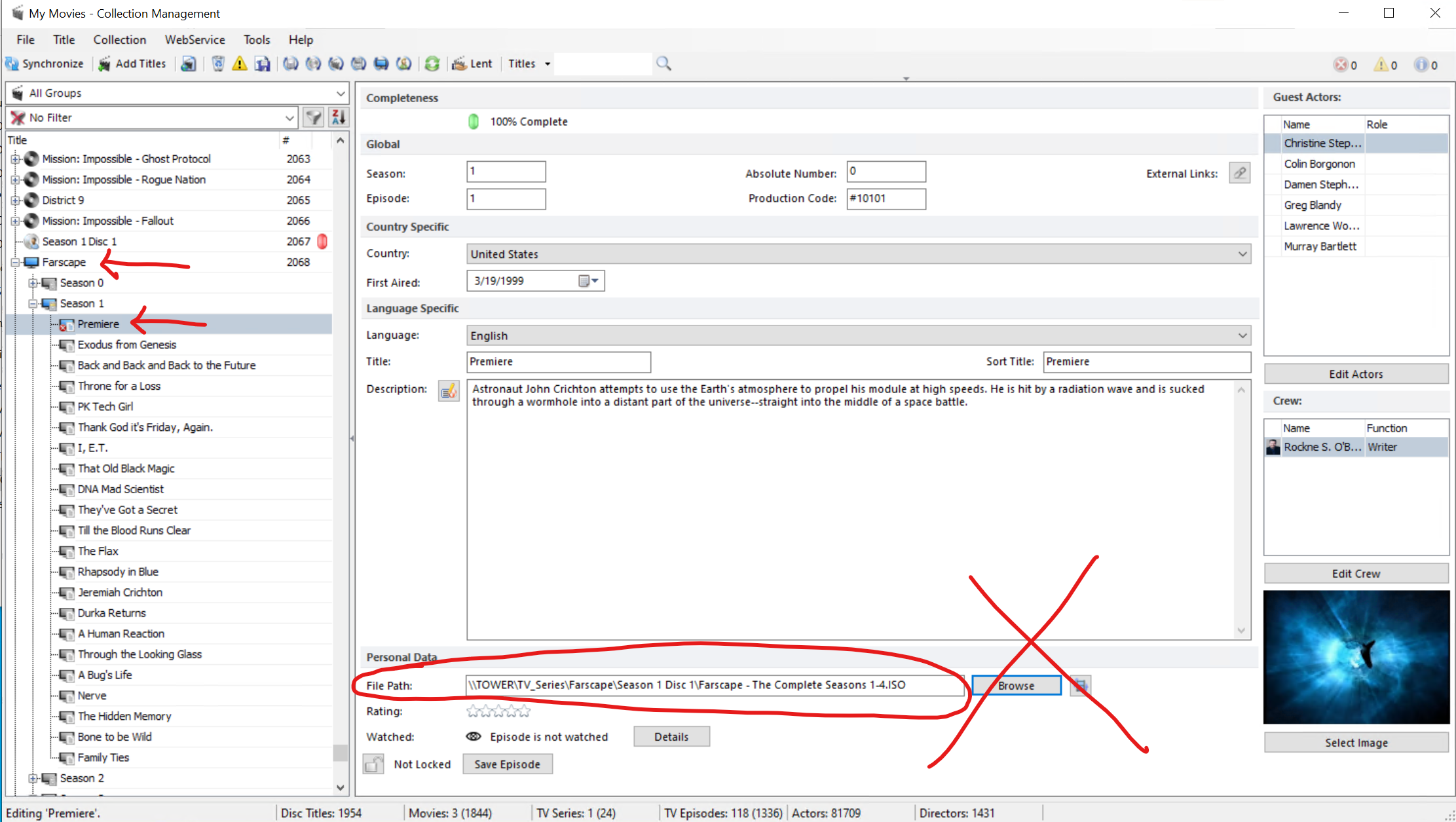This screenshot has height=822, width=1456.
Task: Open the Collection menu
Action: [120, 39]
